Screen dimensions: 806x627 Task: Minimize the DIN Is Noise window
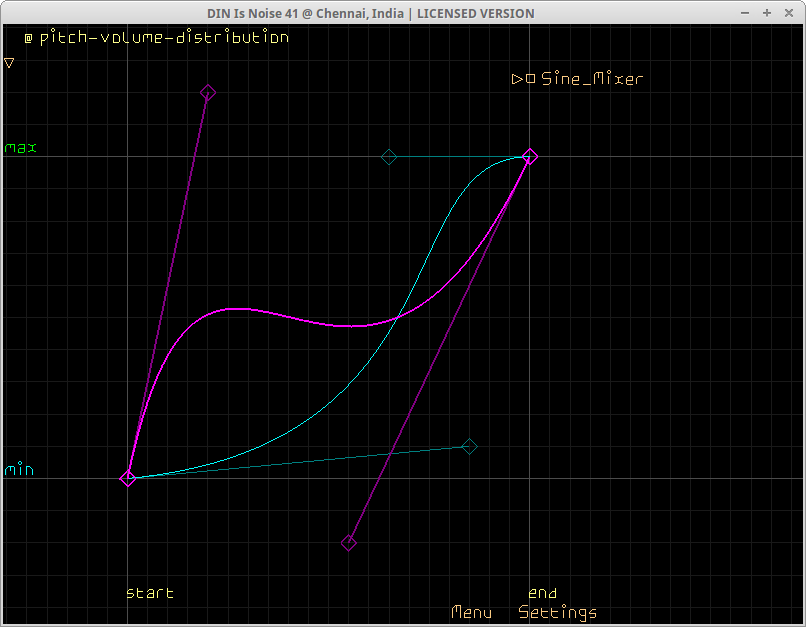745,13
